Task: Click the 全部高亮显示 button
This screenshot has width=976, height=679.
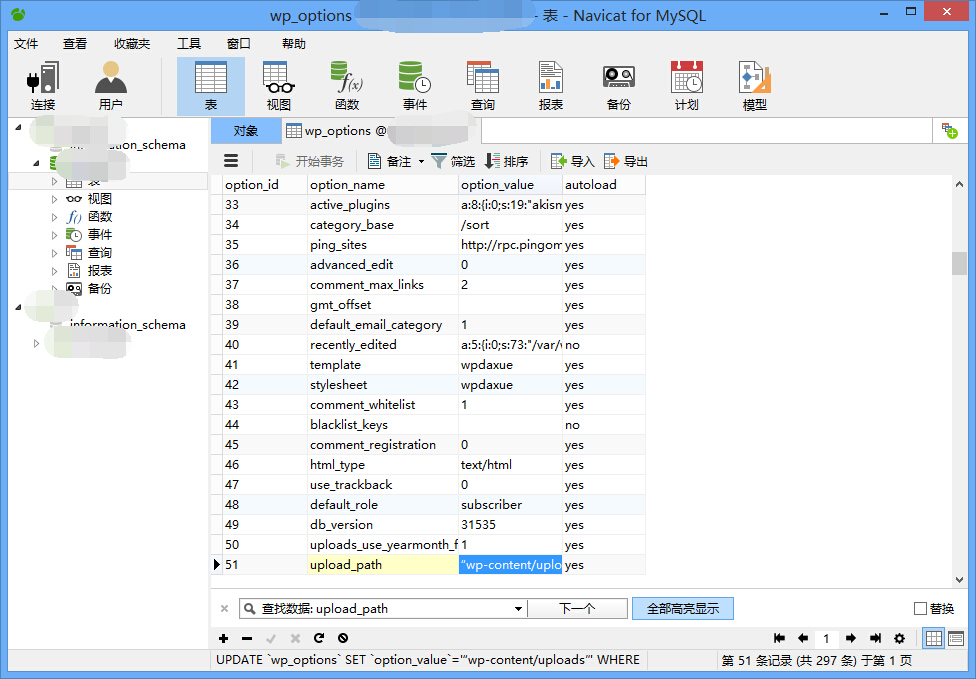Action: 682,608
